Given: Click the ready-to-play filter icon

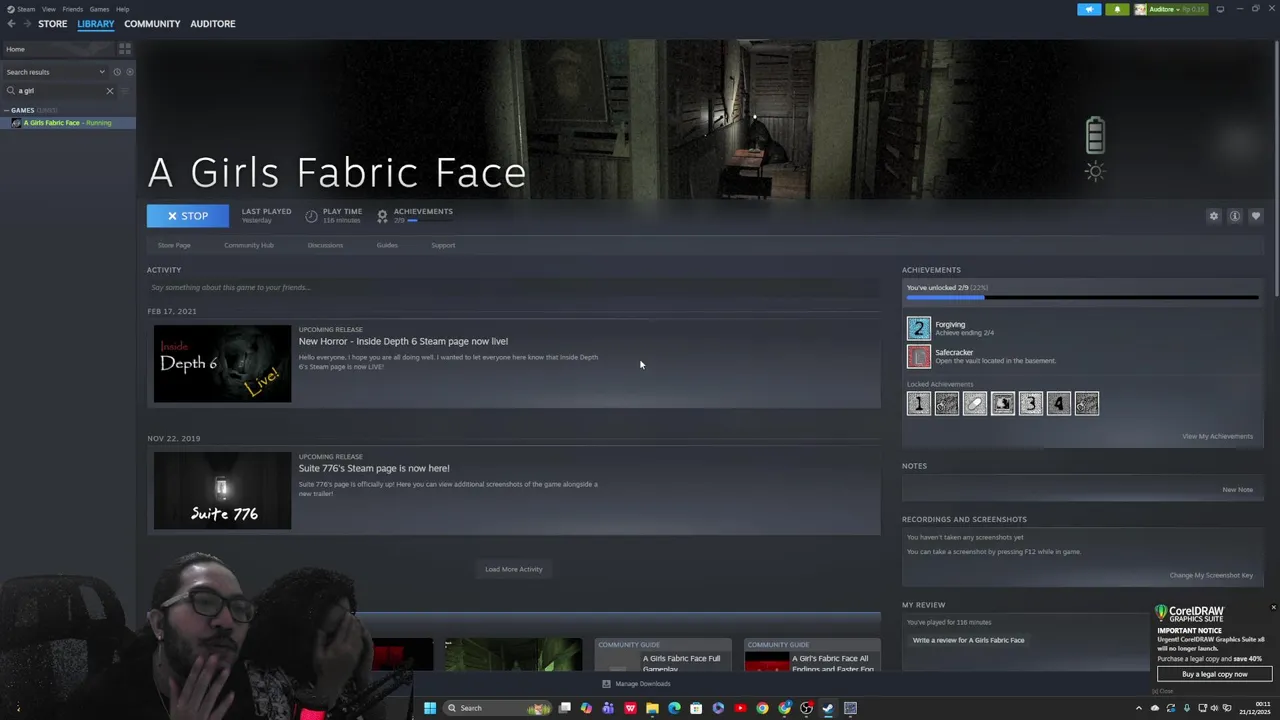Looking at the screenshot, I should click(x=129, y=72).
